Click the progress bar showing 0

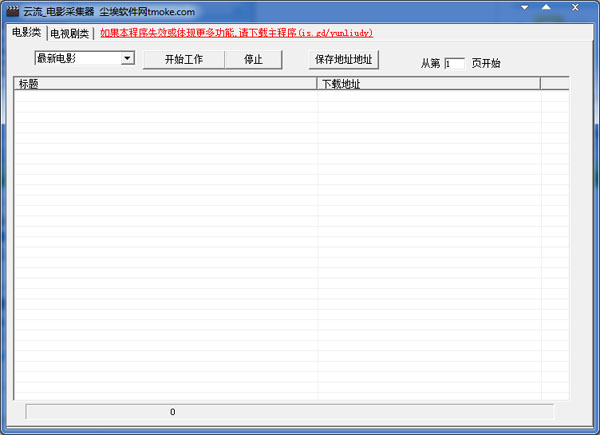click(289, 412)
